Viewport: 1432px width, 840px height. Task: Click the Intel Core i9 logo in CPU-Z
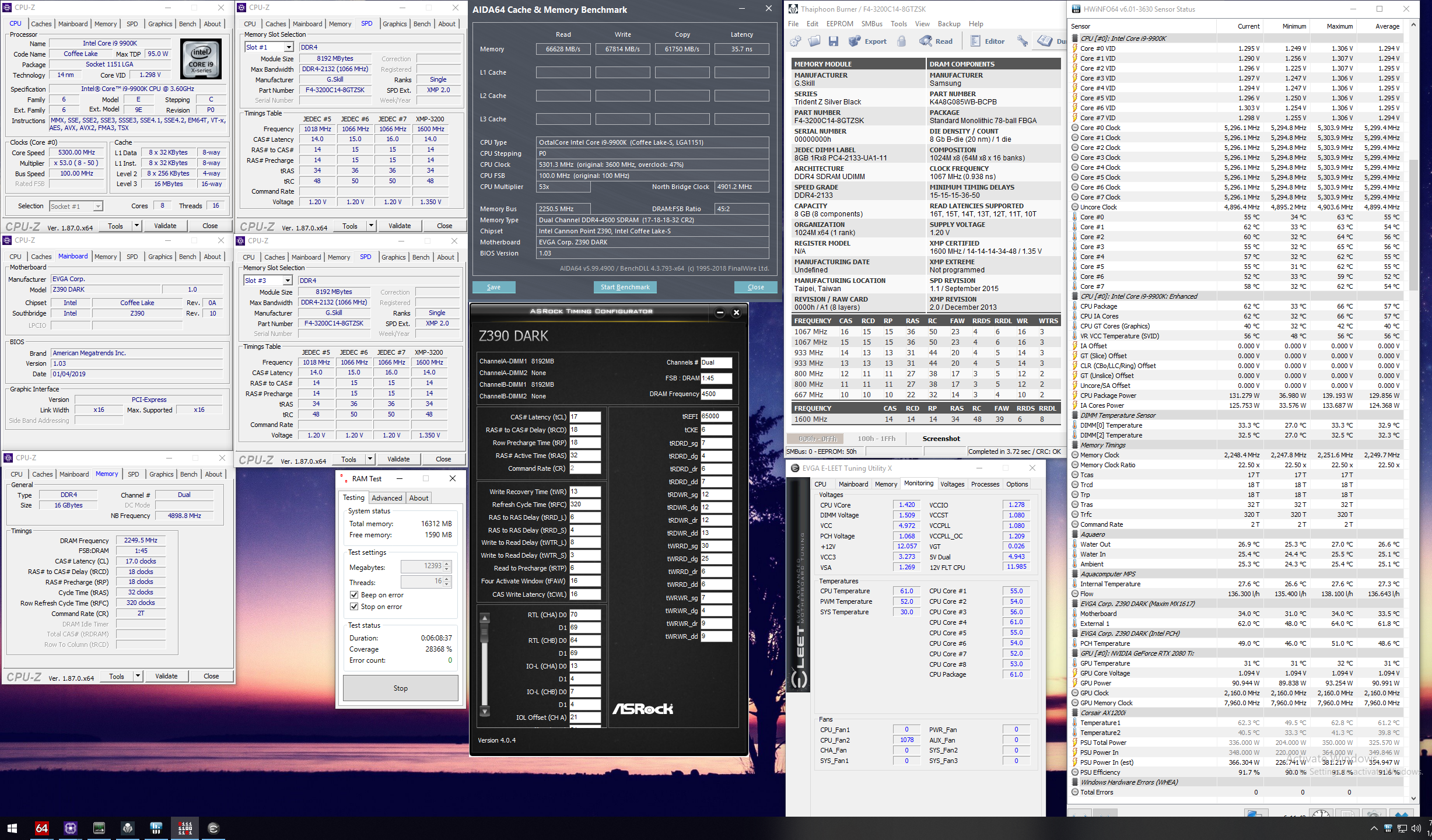tap(201, 59)
